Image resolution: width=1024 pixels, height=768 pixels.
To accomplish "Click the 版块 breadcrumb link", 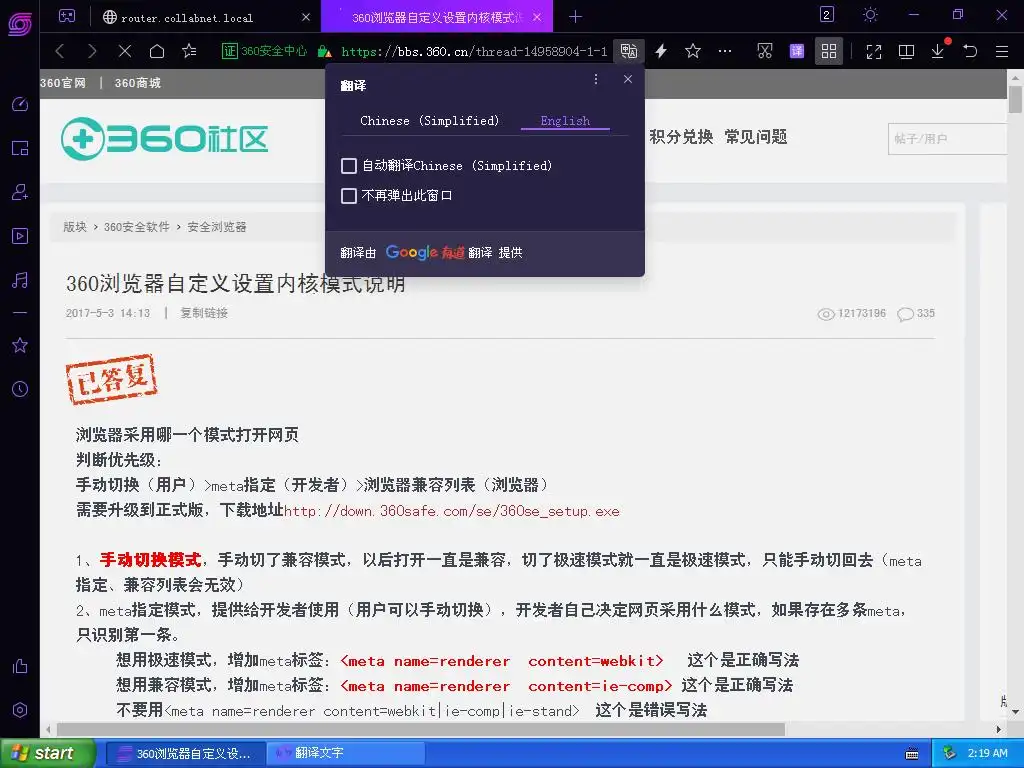I will [x=74, y=227].
